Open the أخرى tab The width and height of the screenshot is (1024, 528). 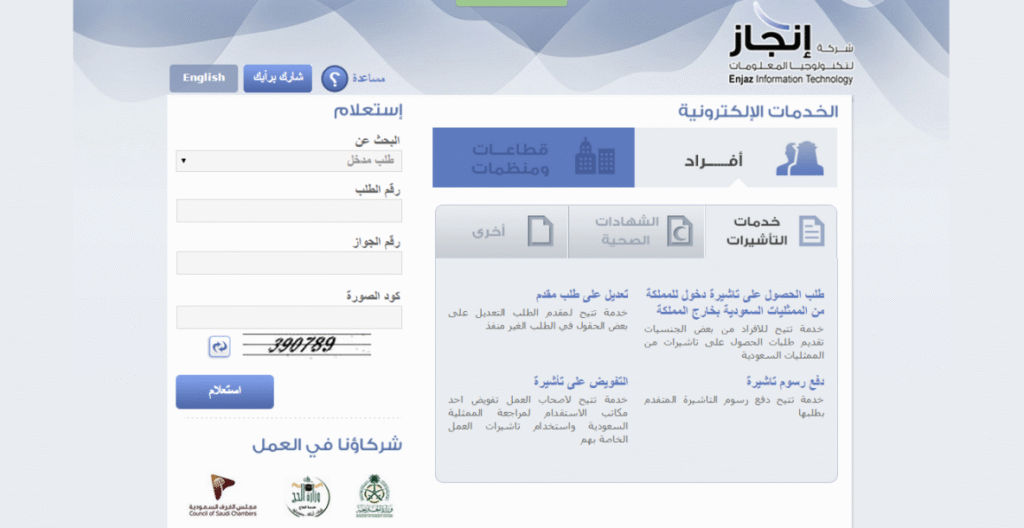tap(502, 231)
